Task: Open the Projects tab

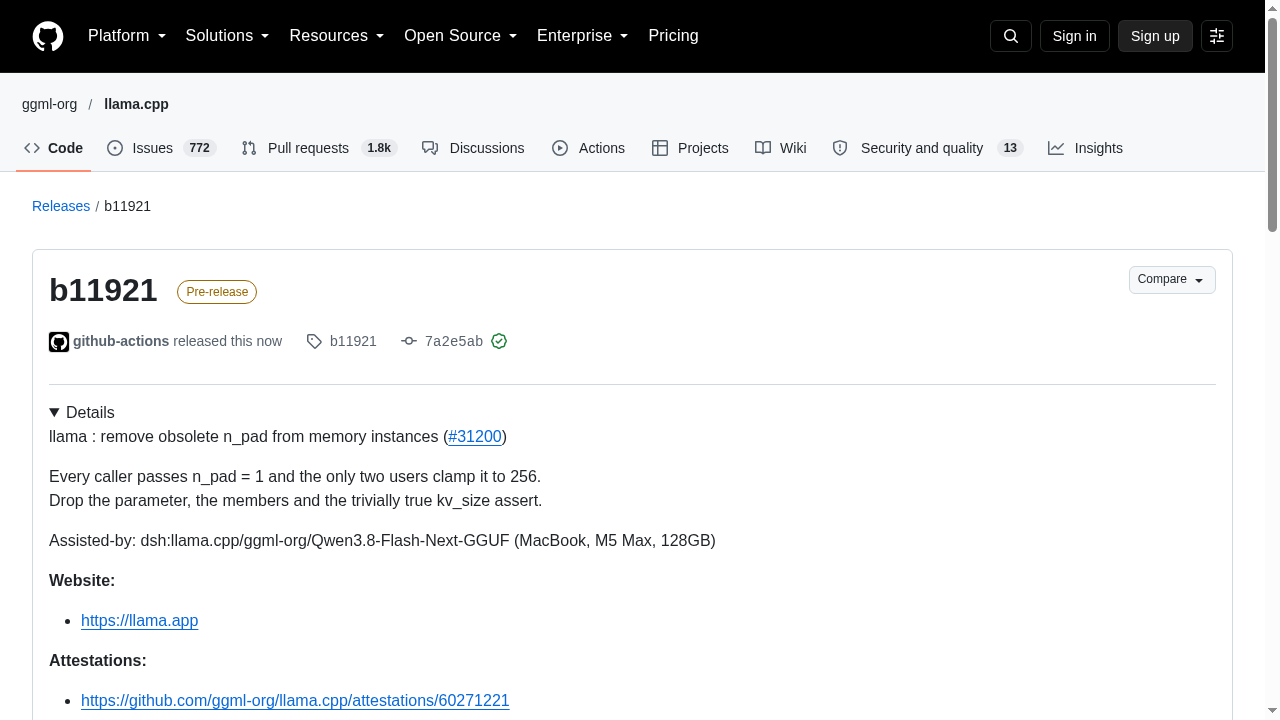Action: point(690,148)
